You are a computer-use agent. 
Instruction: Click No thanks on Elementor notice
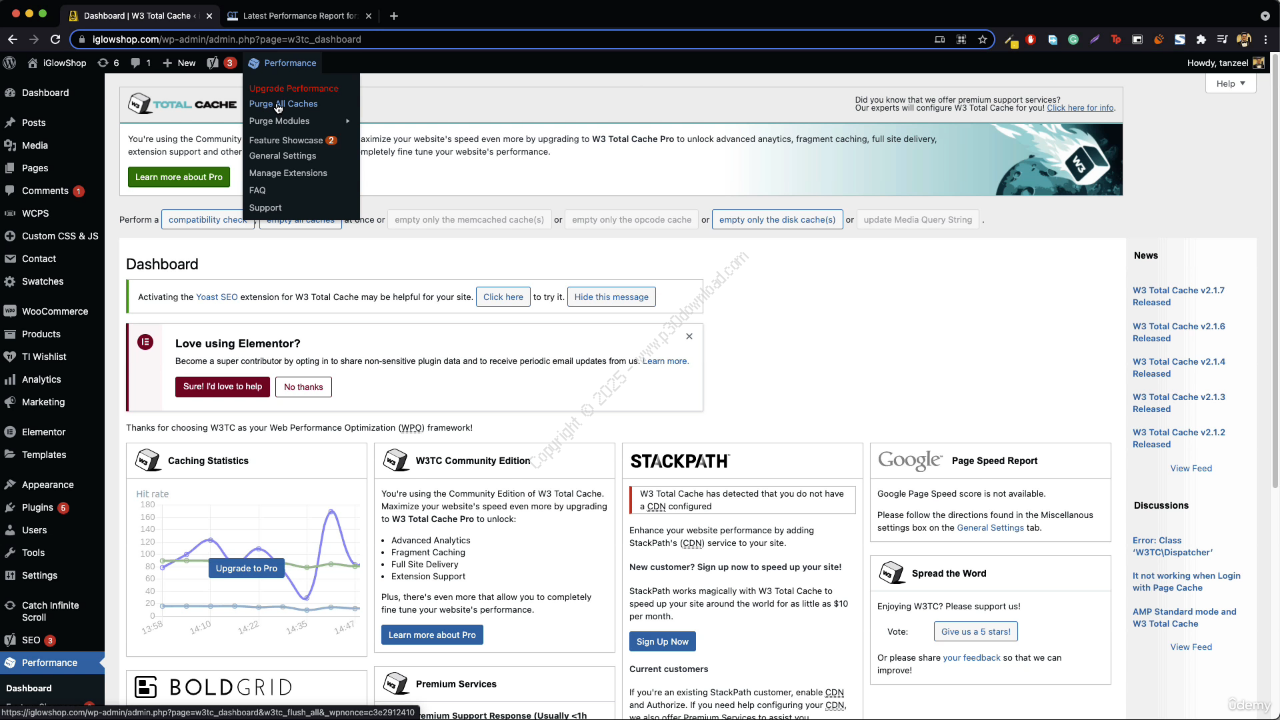point(303,387)
